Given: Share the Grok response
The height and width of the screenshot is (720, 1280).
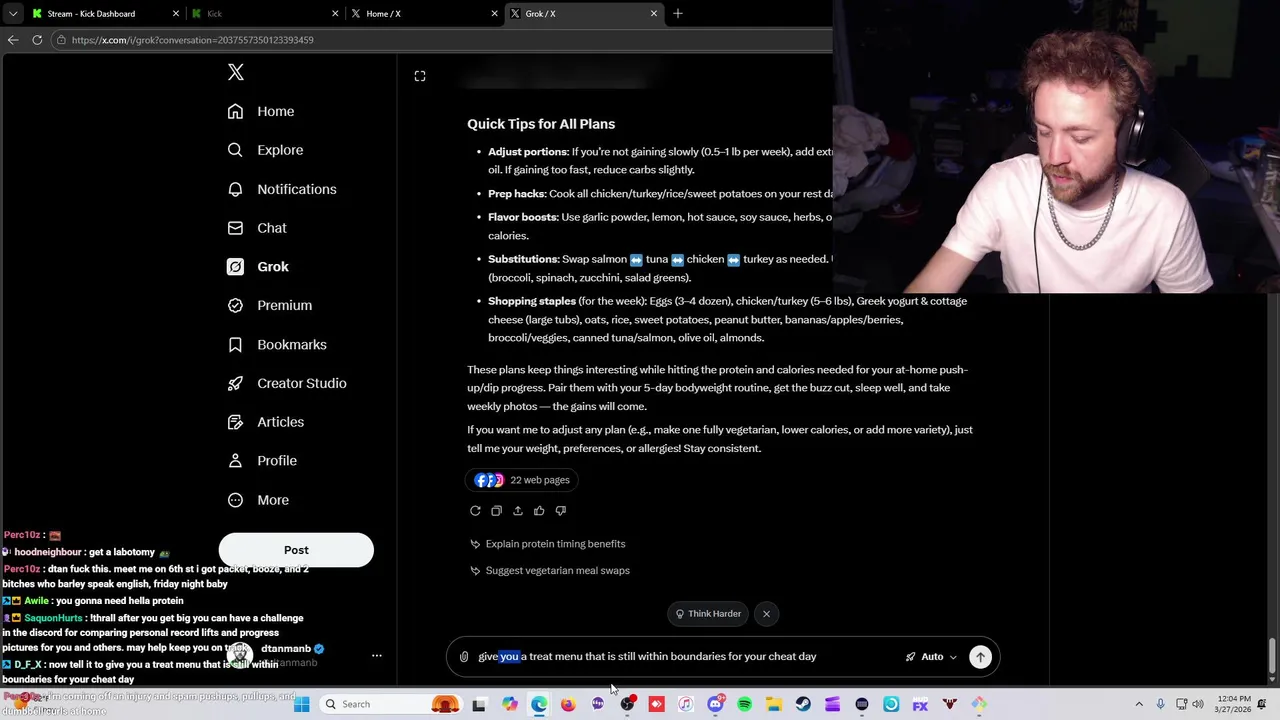Looking at the screenshot, I should (518, 511).
